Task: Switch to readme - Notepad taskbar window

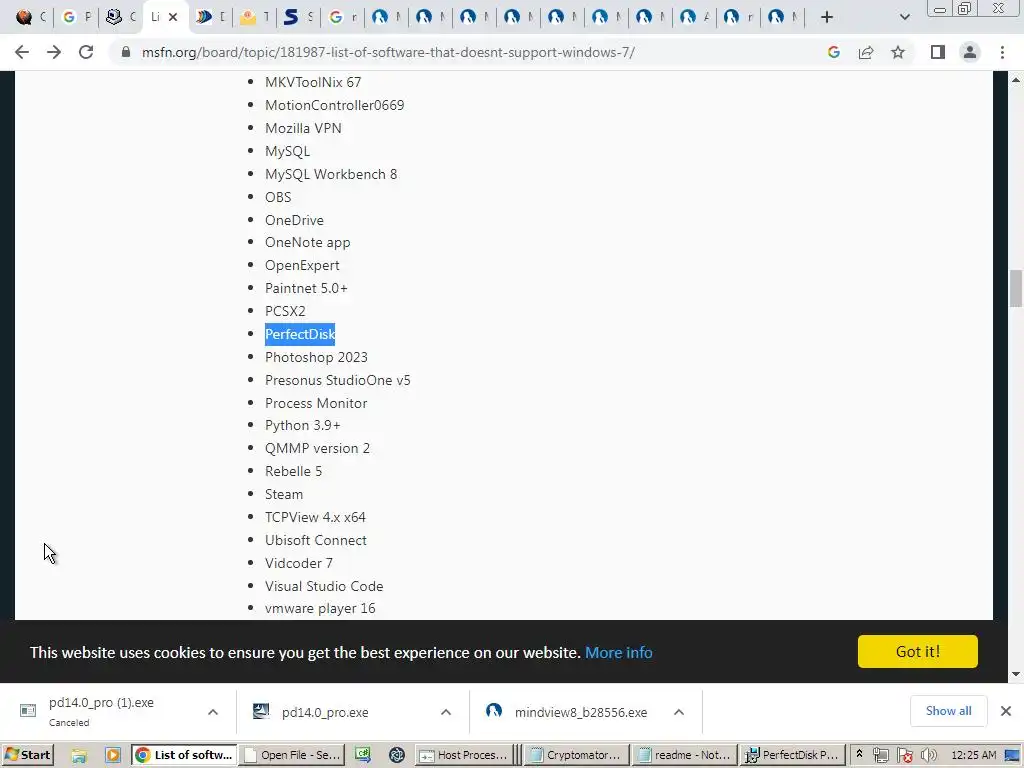Action: (x=684, y=755)
